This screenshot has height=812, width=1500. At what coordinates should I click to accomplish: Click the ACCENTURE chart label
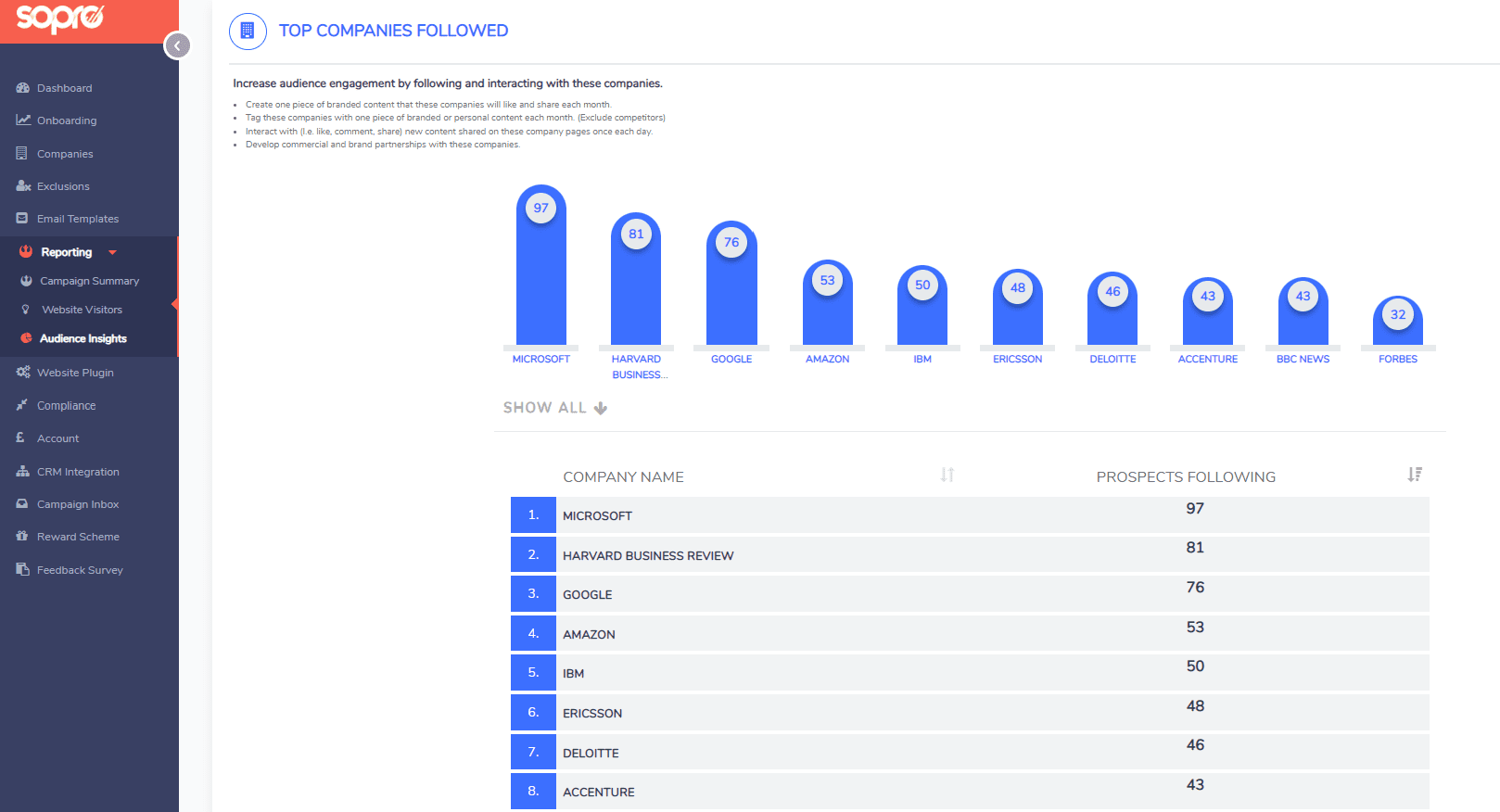click(1208, 359)
